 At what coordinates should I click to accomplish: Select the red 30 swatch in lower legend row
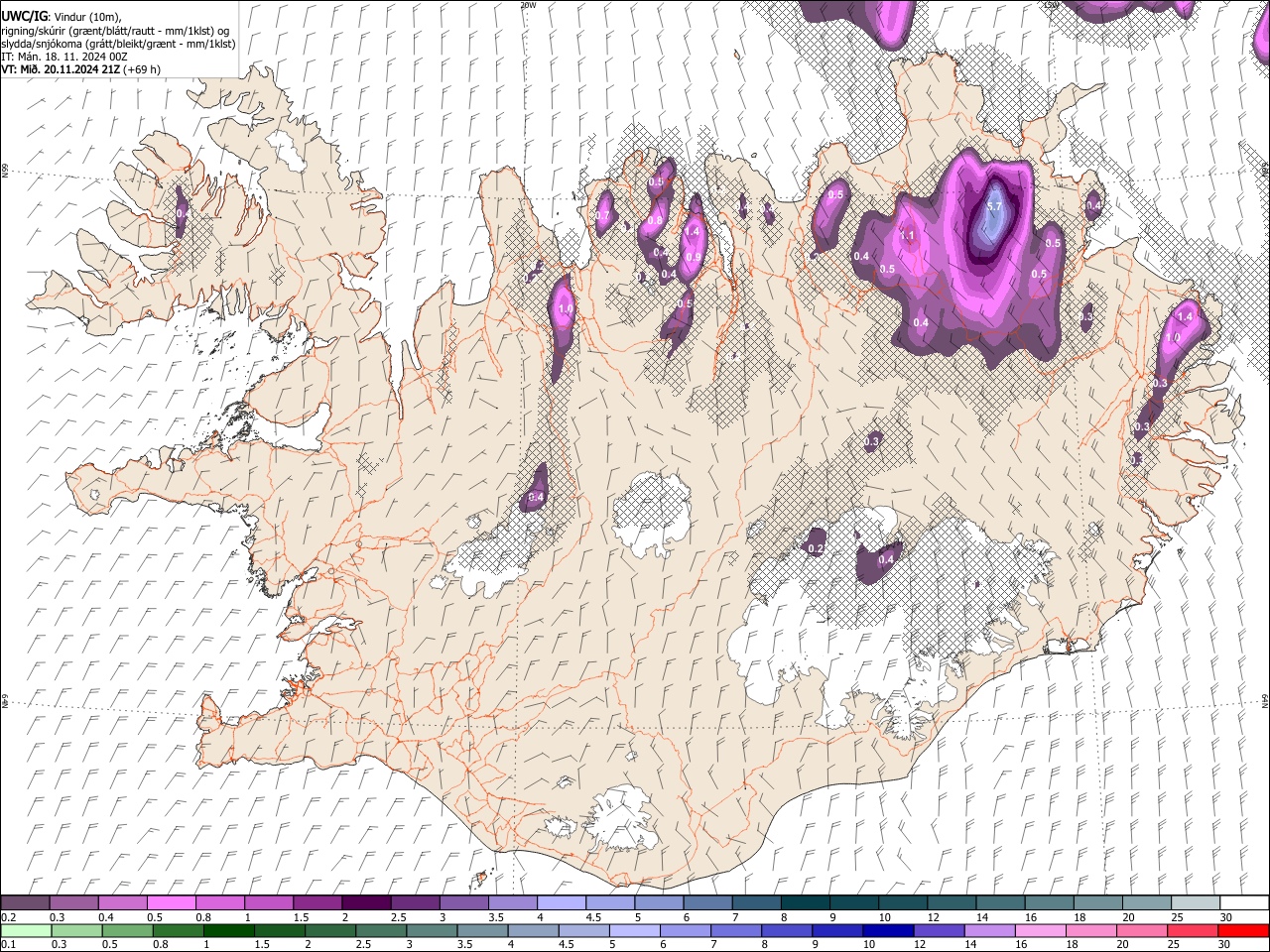pos(1243,930)
